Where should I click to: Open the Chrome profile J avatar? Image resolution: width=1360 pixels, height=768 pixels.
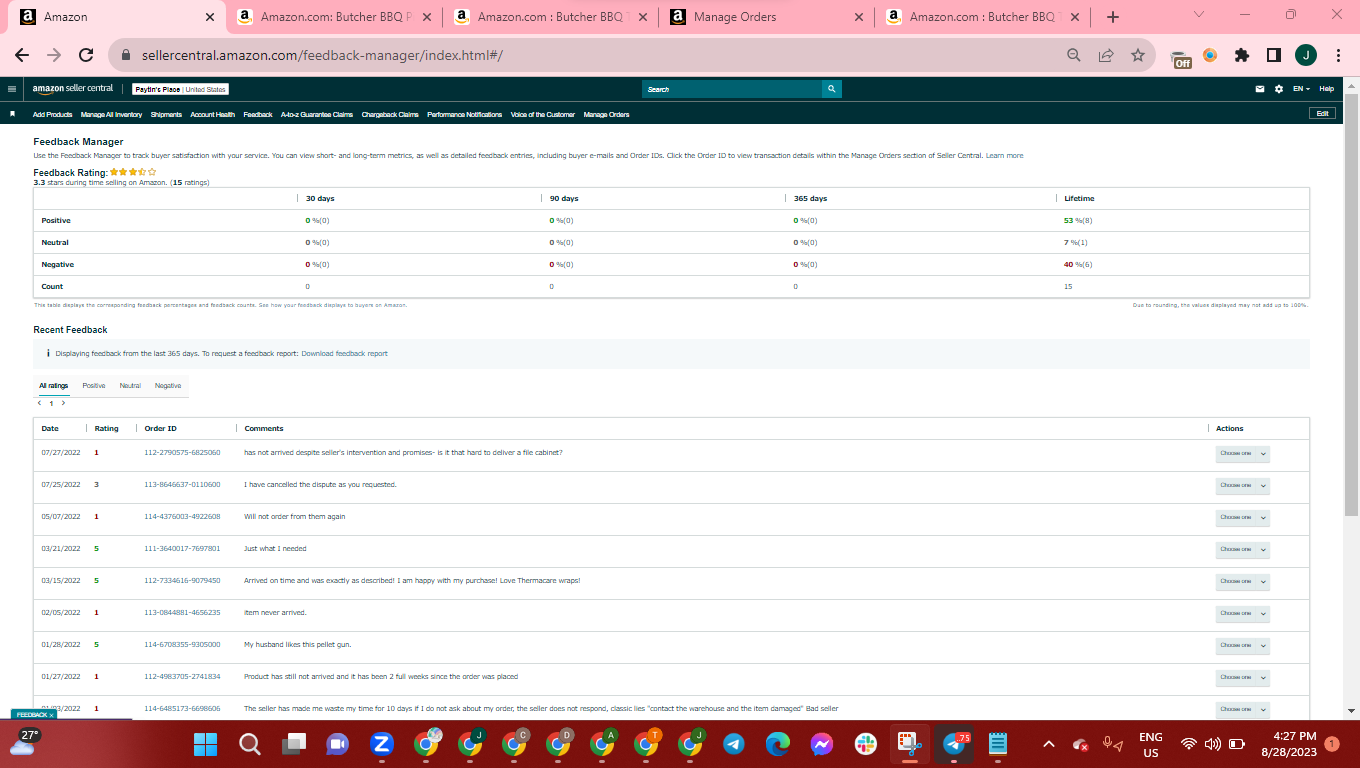(x=1306, y=56)
